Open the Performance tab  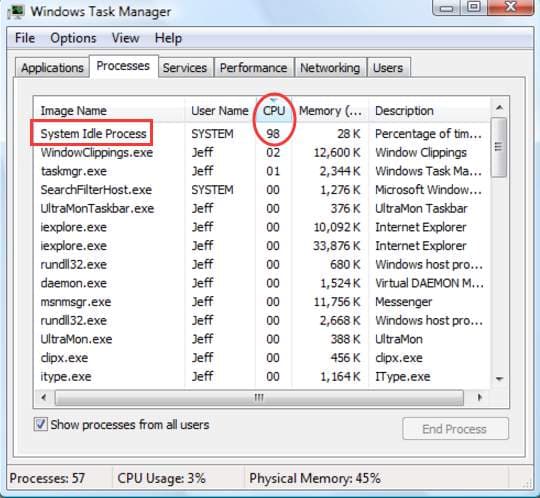pyautogui.click(x=253, y=68)
